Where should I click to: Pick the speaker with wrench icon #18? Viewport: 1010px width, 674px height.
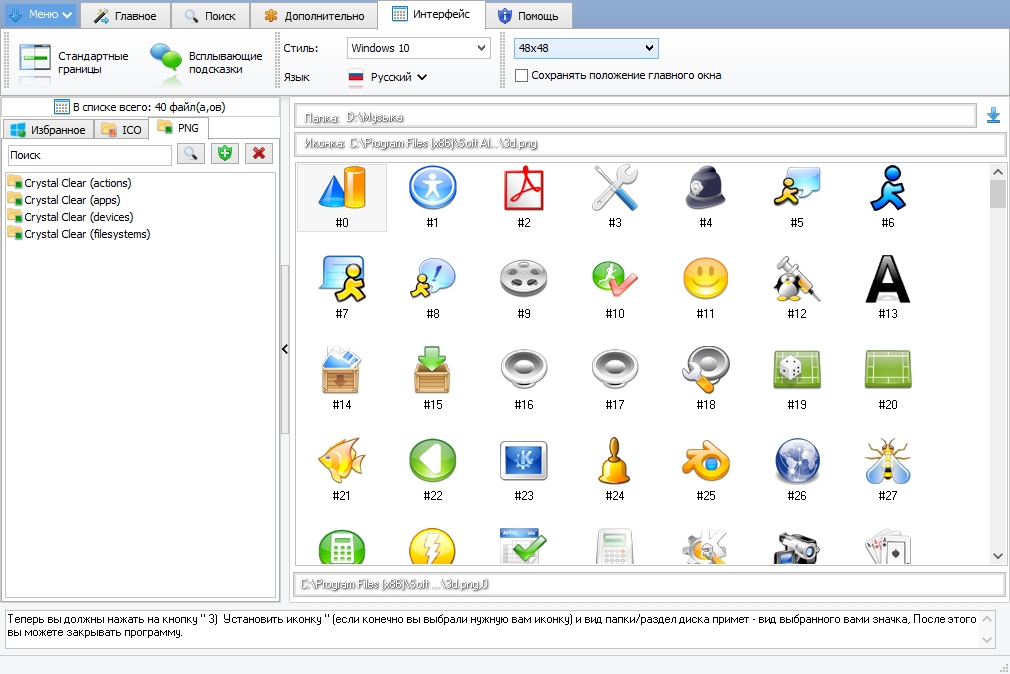(x=706, y=370)
